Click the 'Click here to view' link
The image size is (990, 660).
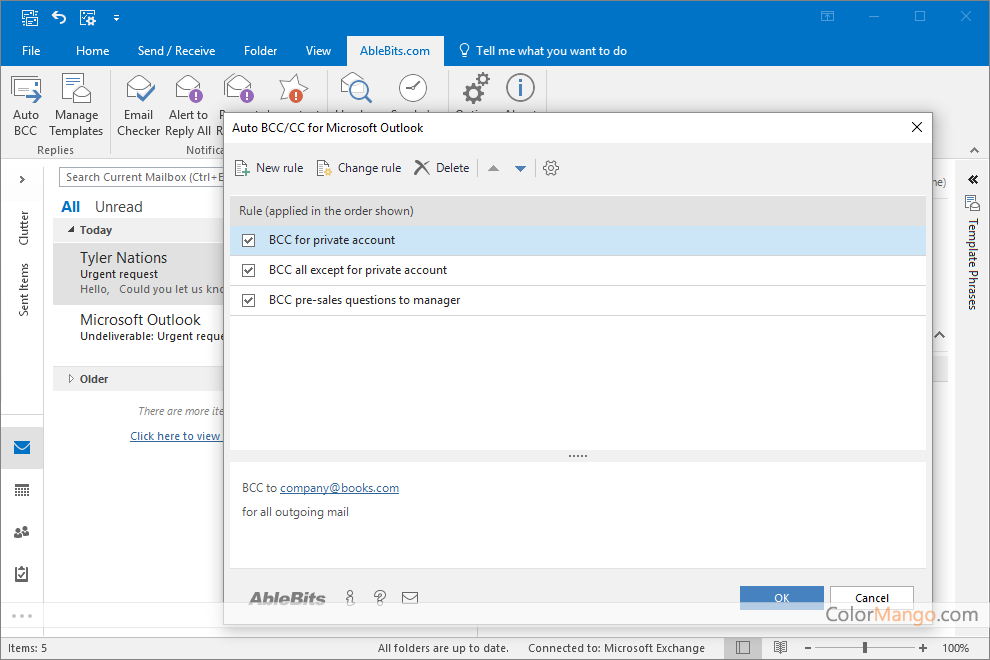(x=176, y=436)
